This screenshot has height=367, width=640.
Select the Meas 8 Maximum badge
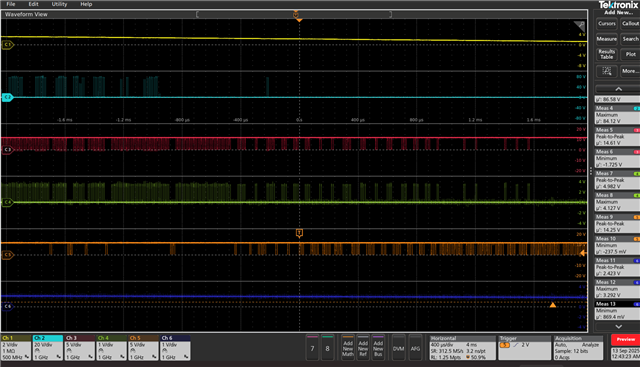617,202
